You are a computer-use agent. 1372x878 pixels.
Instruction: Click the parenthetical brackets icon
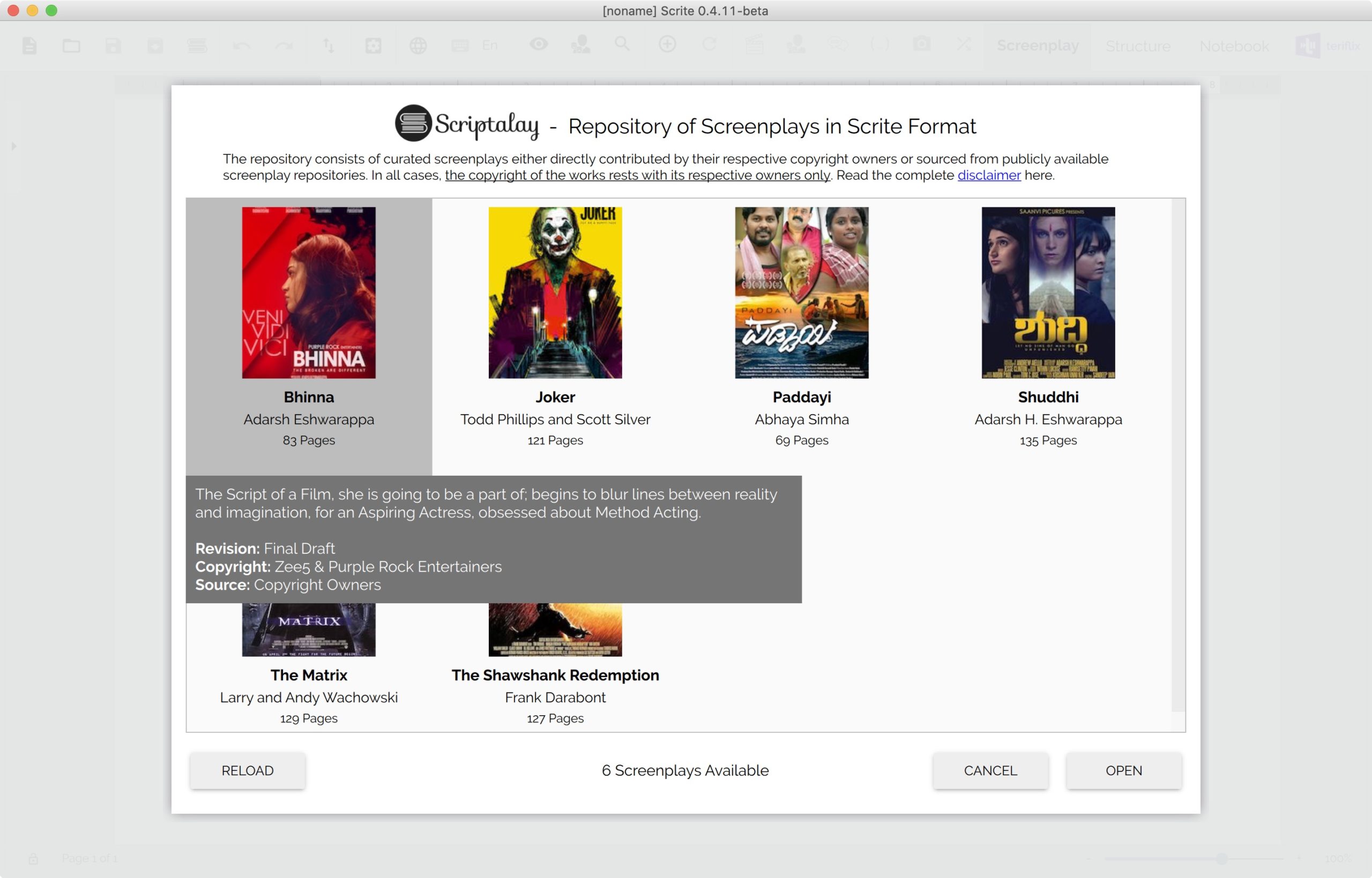click(x=879, y=44)
